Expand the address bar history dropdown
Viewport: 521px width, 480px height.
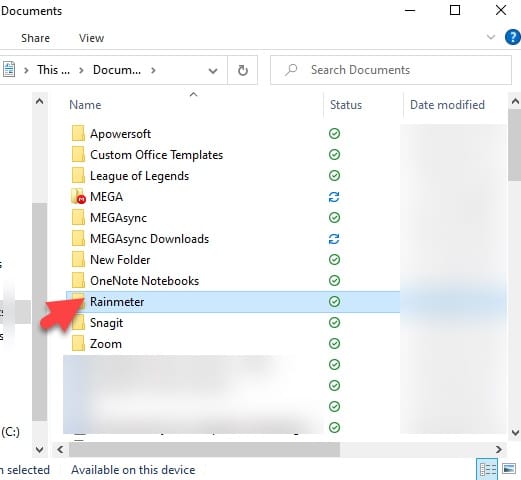[x=213, y=70]
